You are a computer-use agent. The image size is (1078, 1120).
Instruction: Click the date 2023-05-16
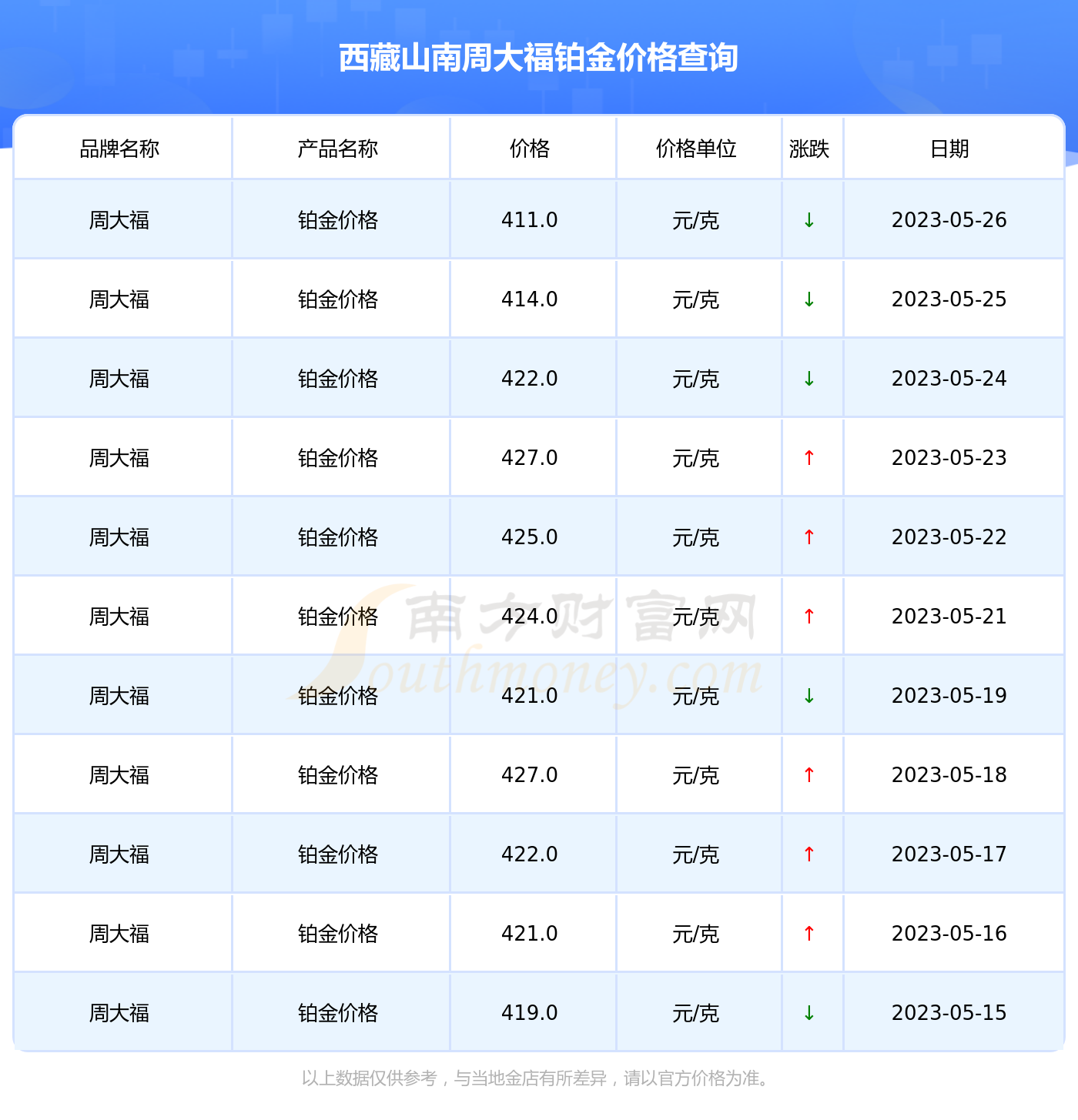pyautogui.click(x=949, y=934)
